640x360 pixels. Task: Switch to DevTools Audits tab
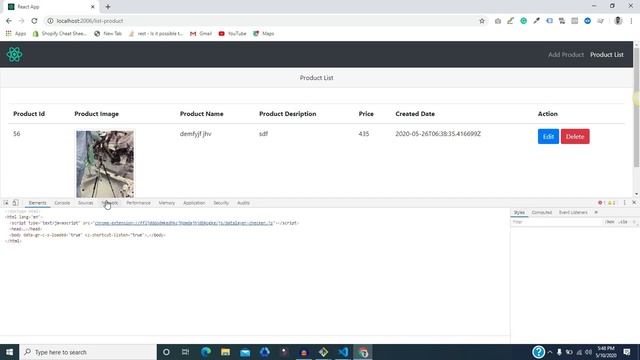(243, 203)
